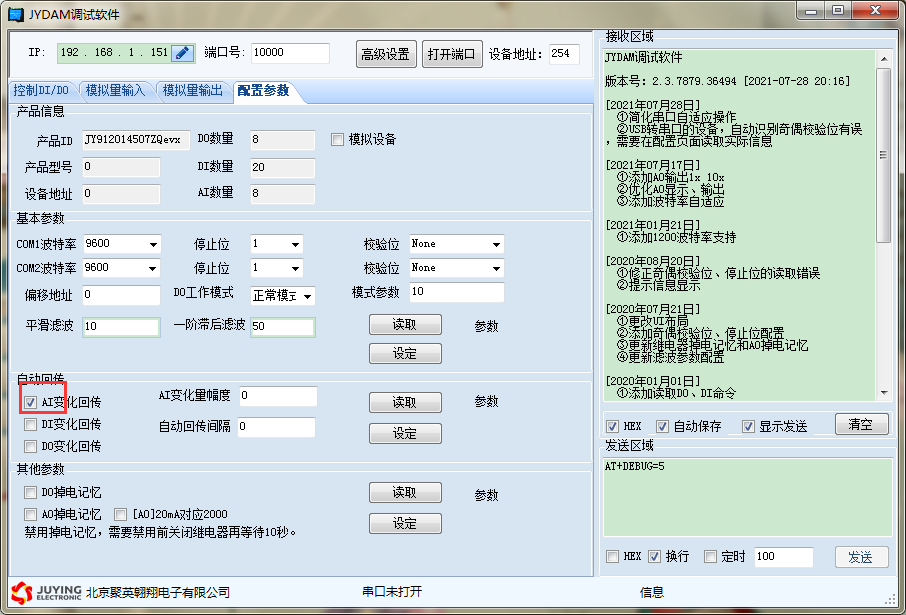Screen dimensions: 906x615
Task: Enable the DI变化回传 checkbox
Action: (x=31, y=424)
